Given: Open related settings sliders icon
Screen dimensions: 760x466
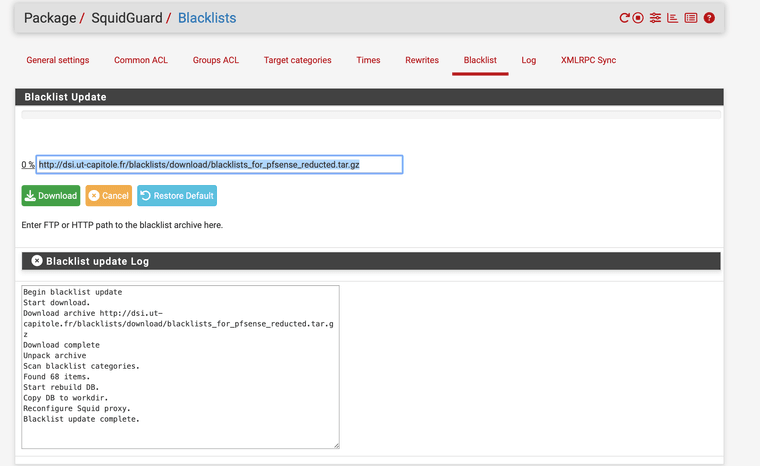Looking at the screenshot, I should click(655, 18).
